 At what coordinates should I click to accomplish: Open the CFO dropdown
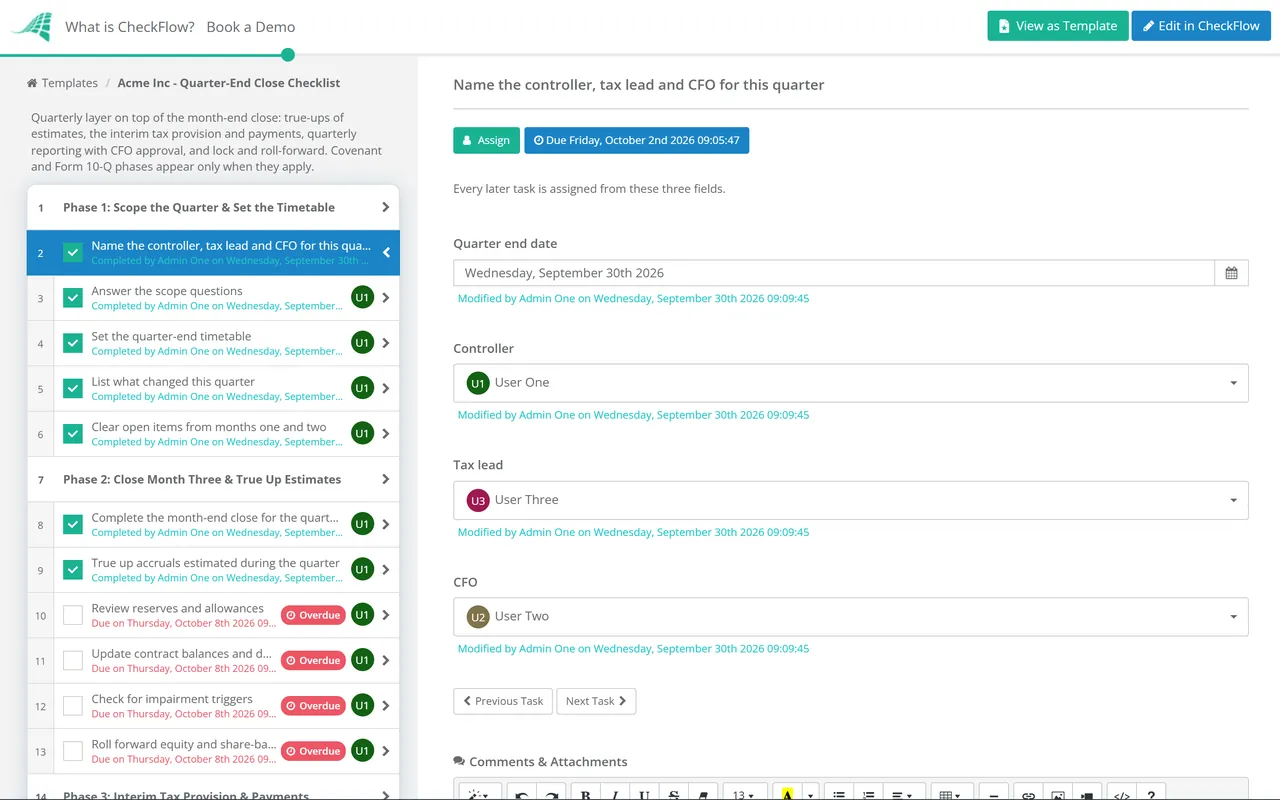click(x=851, y=617)
